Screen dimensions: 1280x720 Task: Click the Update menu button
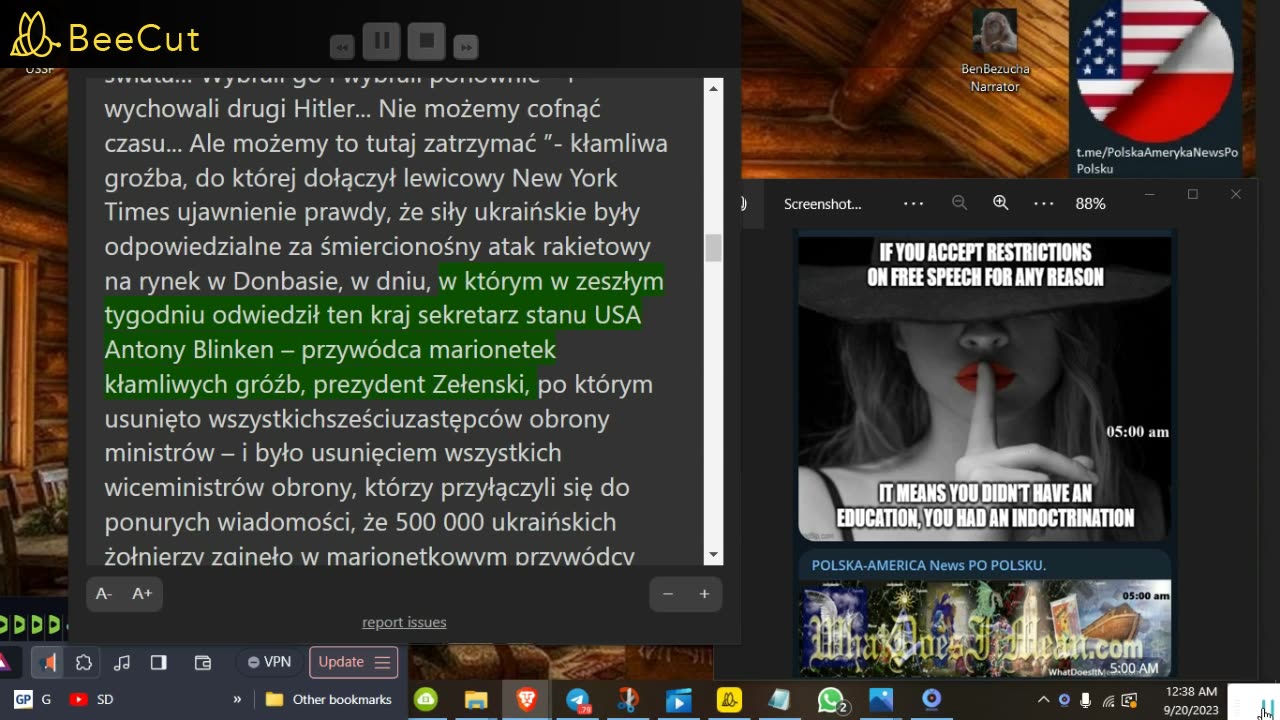[x=354, y=662]
